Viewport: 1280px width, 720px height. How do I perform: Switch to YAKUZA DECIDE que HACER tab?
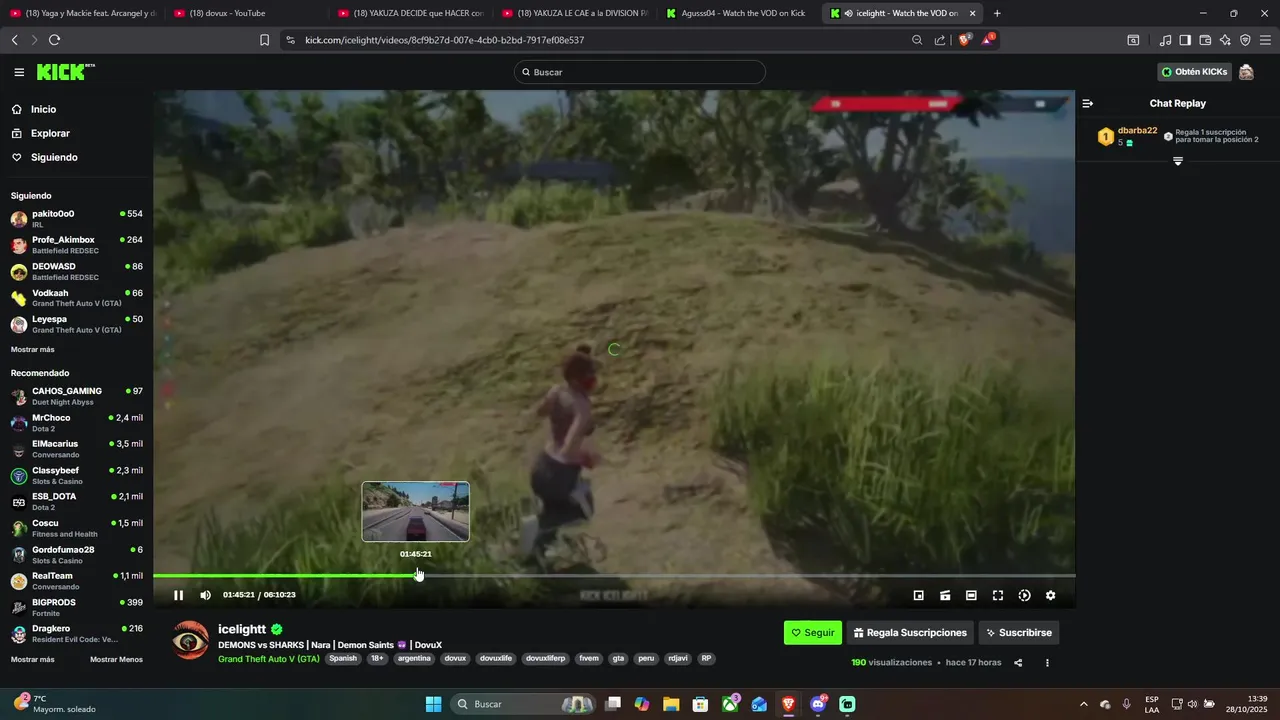point(412,13)
